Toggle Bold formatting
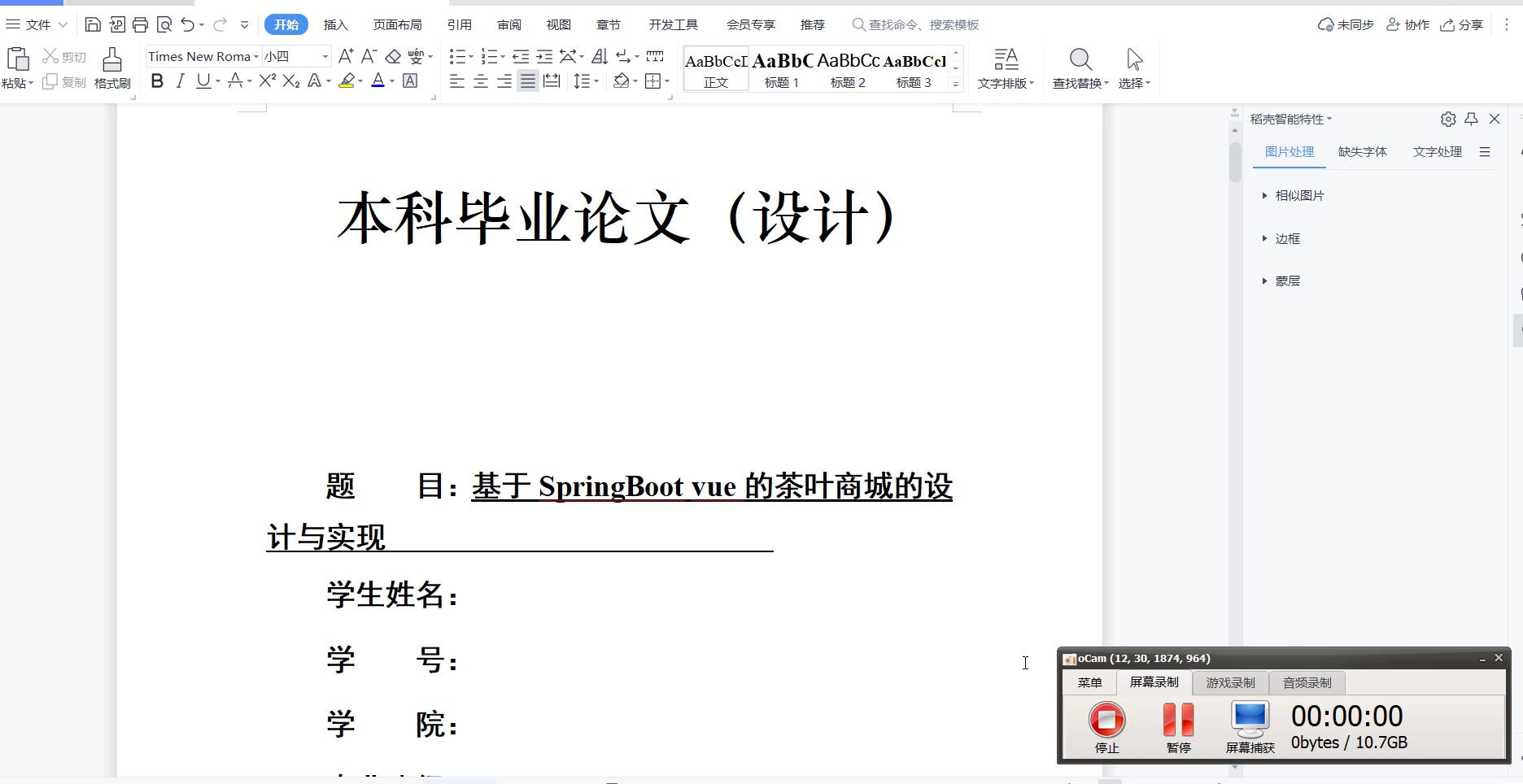This screenshot has height=784, width=1523. click(158, 81)
